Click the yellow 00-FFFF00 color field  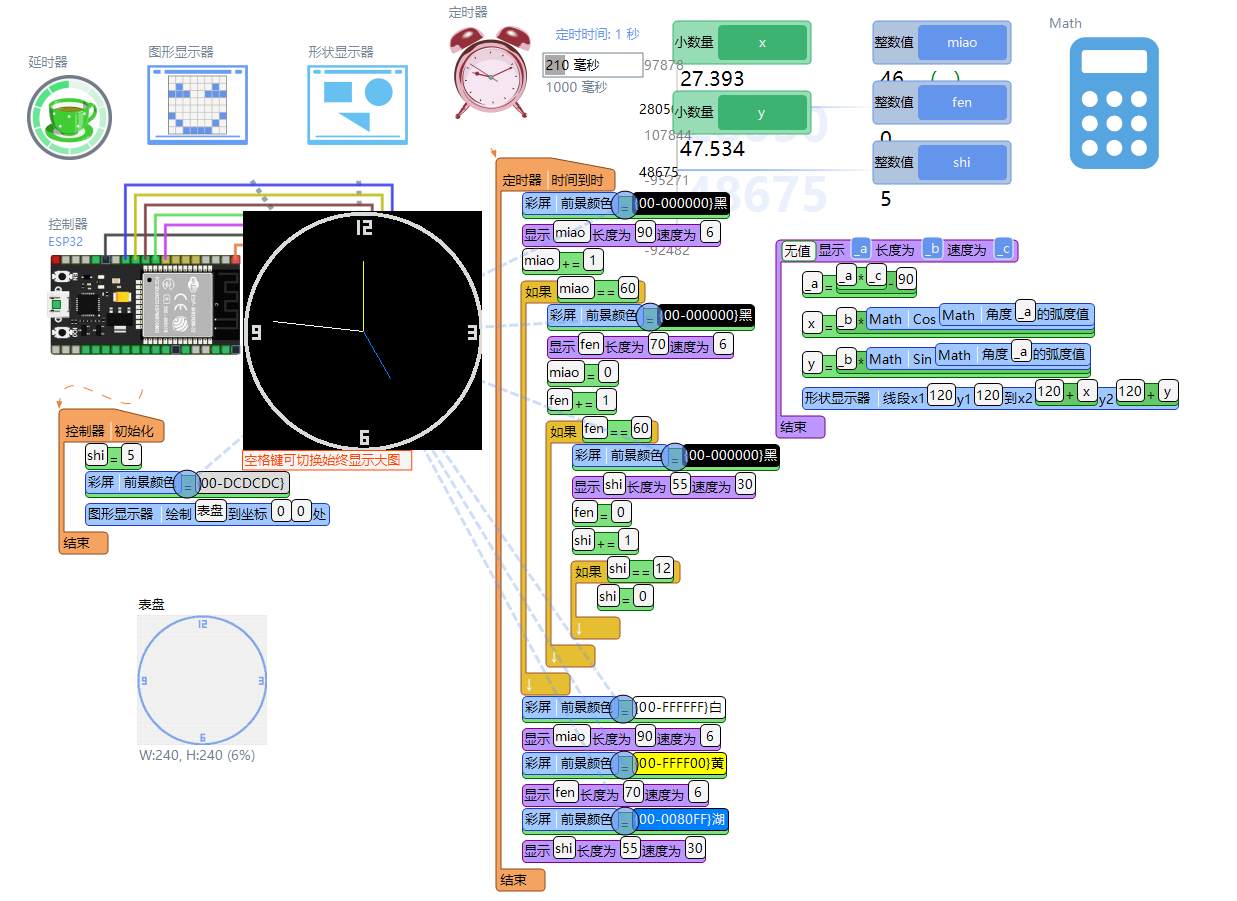680,763
